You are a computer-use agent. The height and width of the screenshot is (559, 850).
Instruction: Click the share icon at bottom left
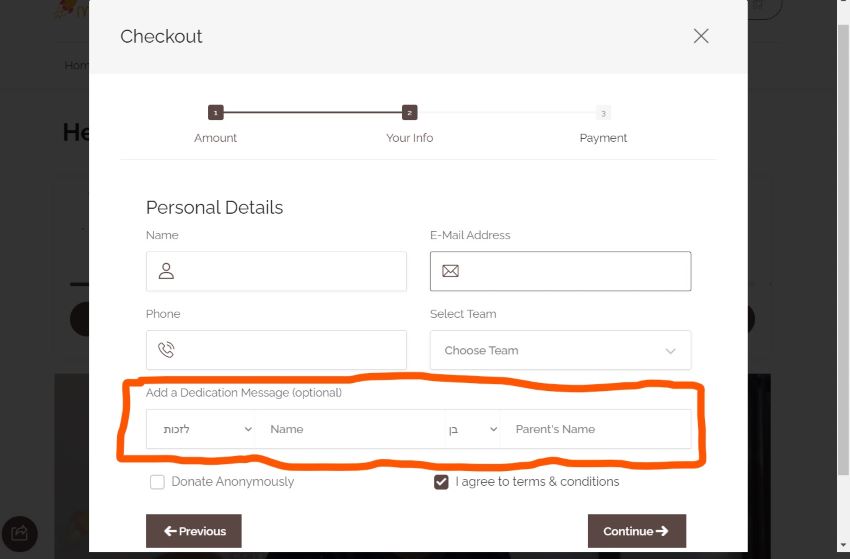point(20,533)
